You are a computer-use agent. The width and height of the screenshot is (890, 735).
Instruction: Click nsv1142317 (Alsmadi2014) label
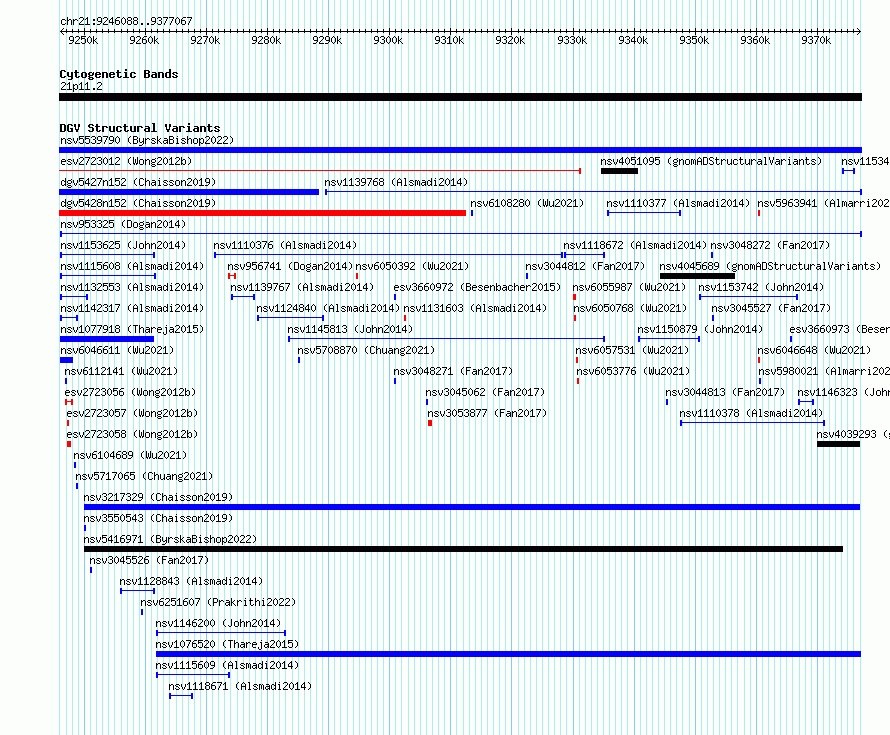(132, 308)
